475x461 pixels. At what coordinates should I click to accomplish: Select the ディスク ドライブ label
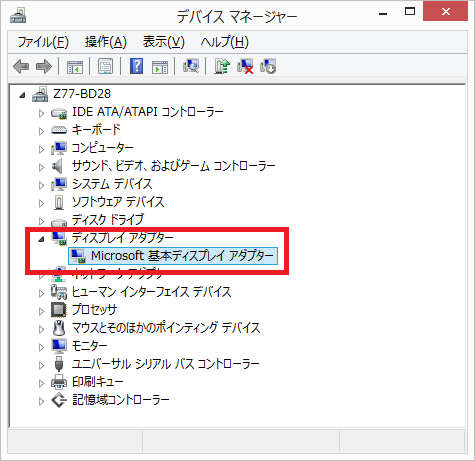108,220
